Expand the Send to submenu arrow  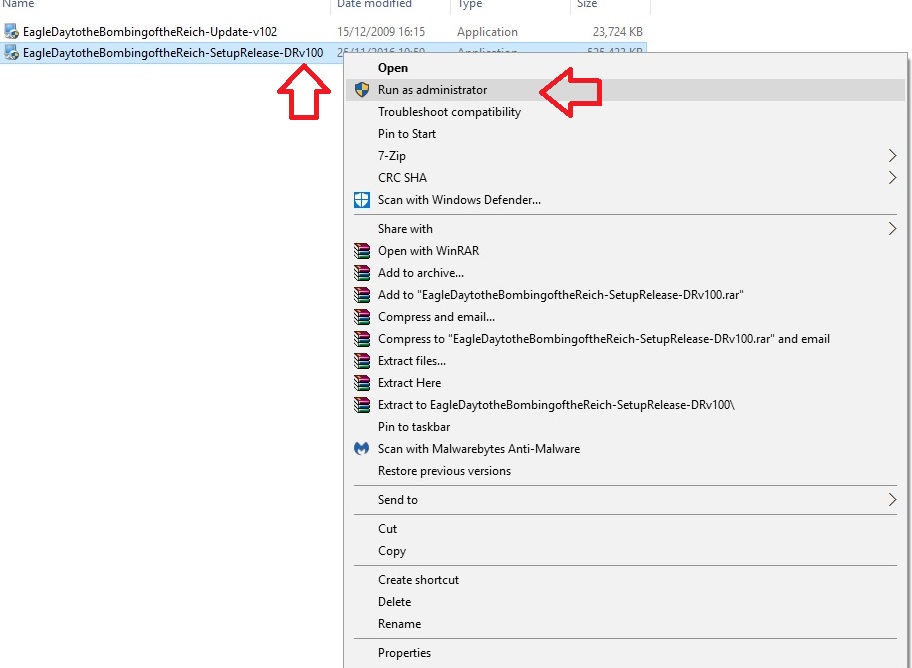892,499
